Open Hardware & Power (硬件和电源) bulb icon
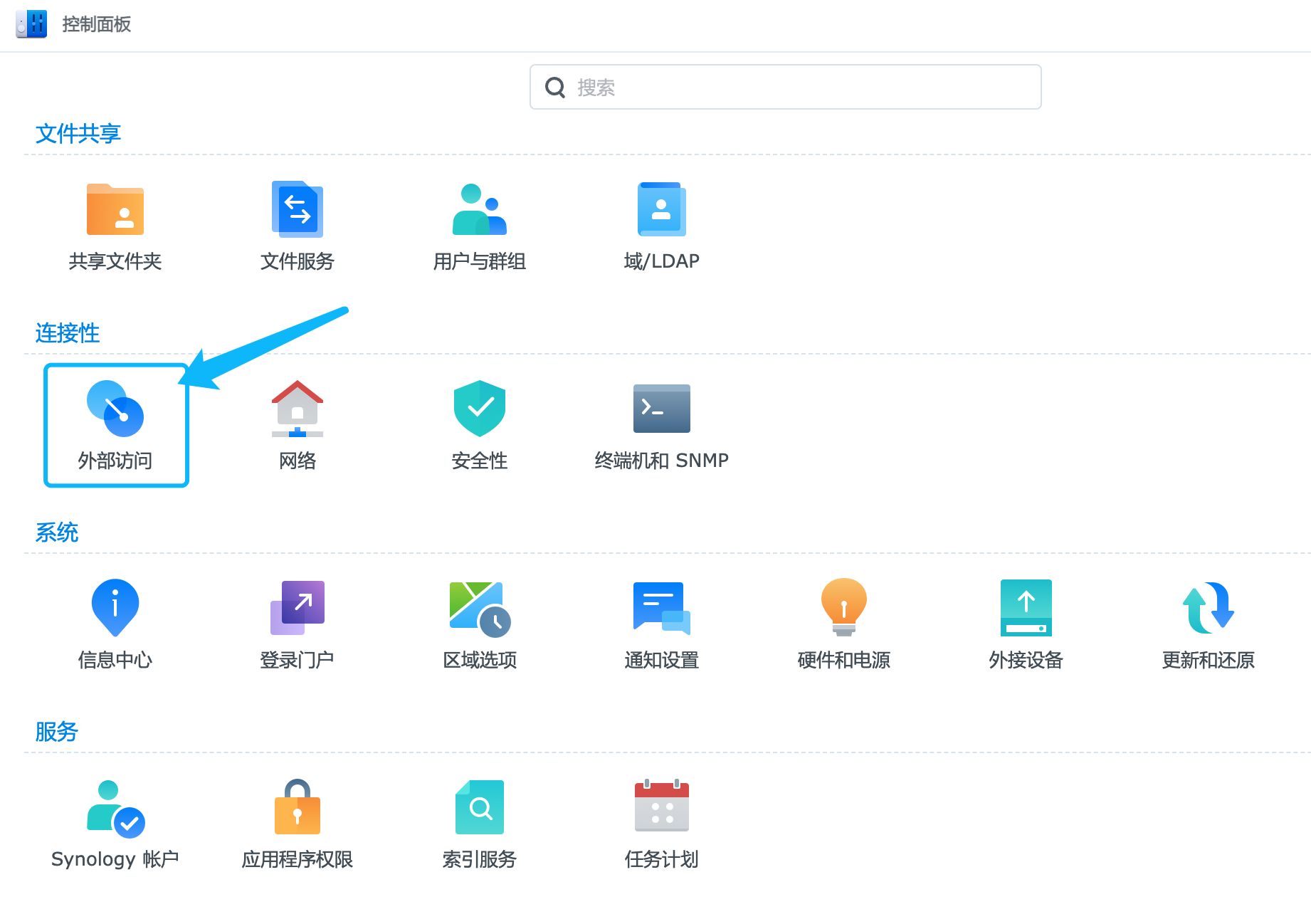This screenshot has width=1311, height=924. pos(844,607)
